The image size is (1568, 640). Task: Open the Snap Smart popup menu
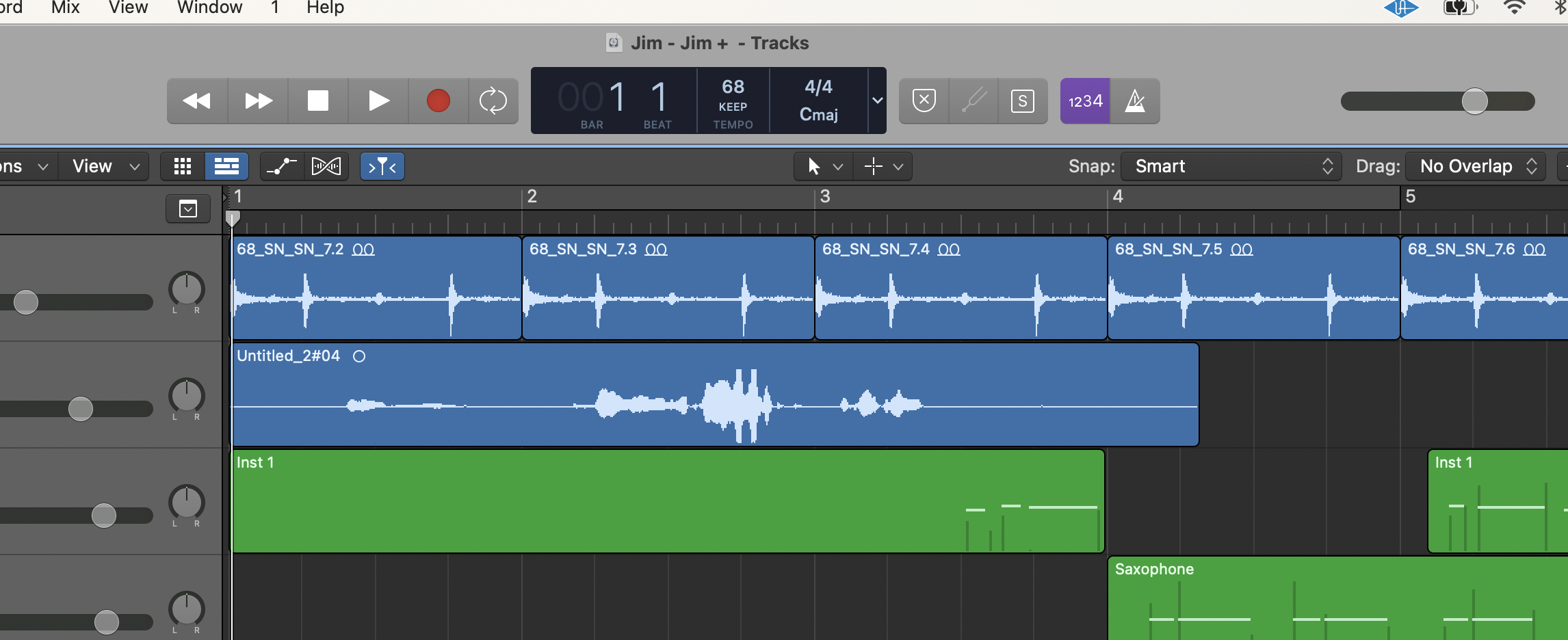(1231, 166)
